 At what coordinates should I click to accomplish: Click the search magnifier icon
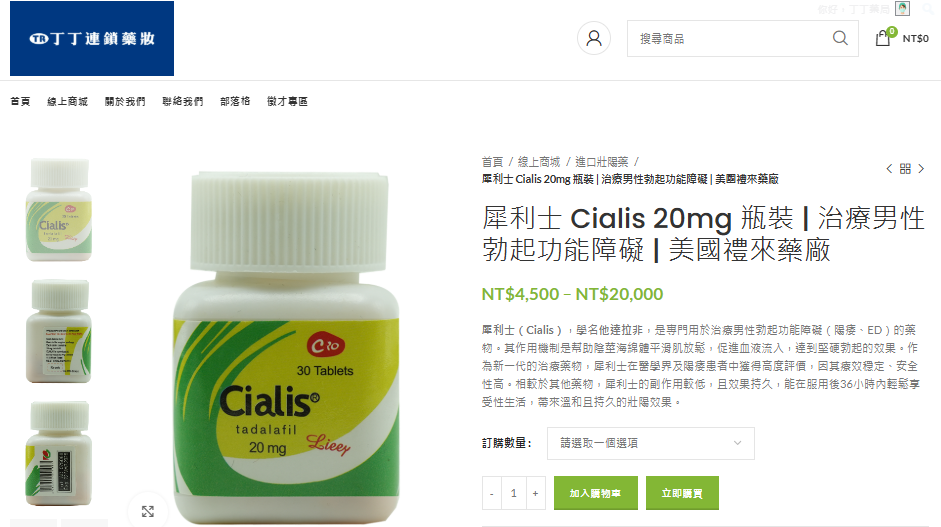click(840, 38)
